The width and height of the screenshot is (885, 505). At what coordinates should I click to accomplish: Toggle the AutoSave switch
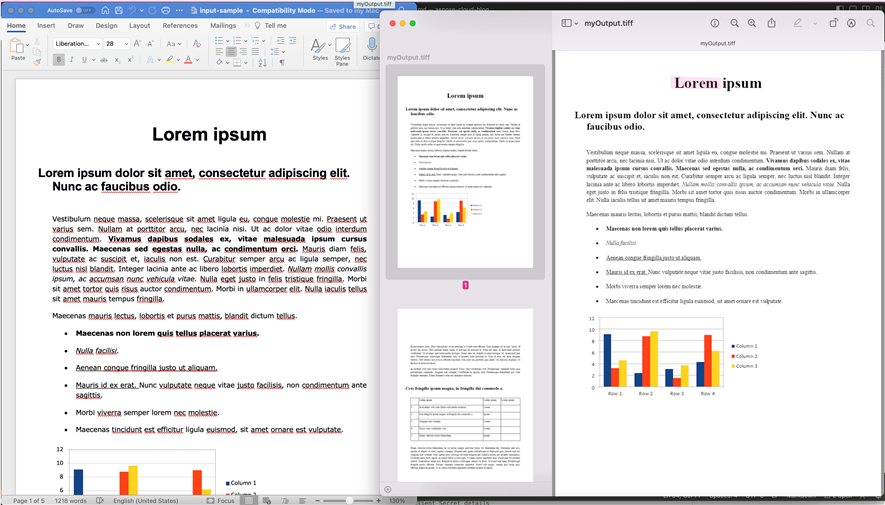[85, 9]
